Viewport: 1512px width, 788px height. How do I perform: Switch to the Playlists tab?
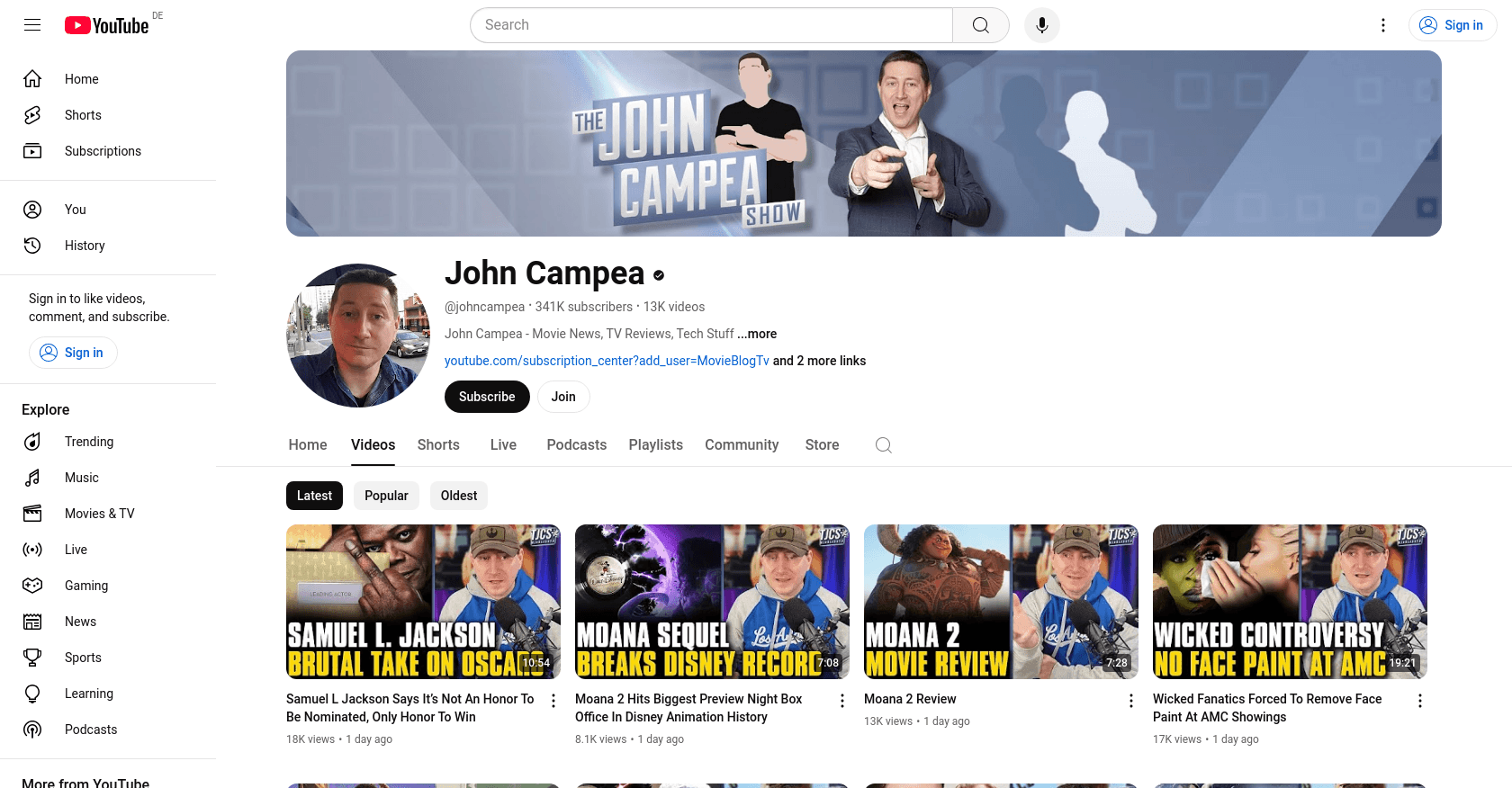(655, 445)
